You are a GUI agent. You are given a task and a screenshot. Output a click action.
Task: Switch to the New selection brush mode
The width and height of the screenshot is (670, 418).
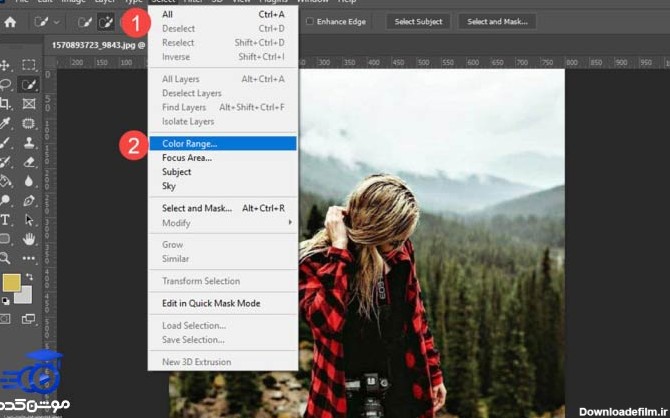pos(85,22)
